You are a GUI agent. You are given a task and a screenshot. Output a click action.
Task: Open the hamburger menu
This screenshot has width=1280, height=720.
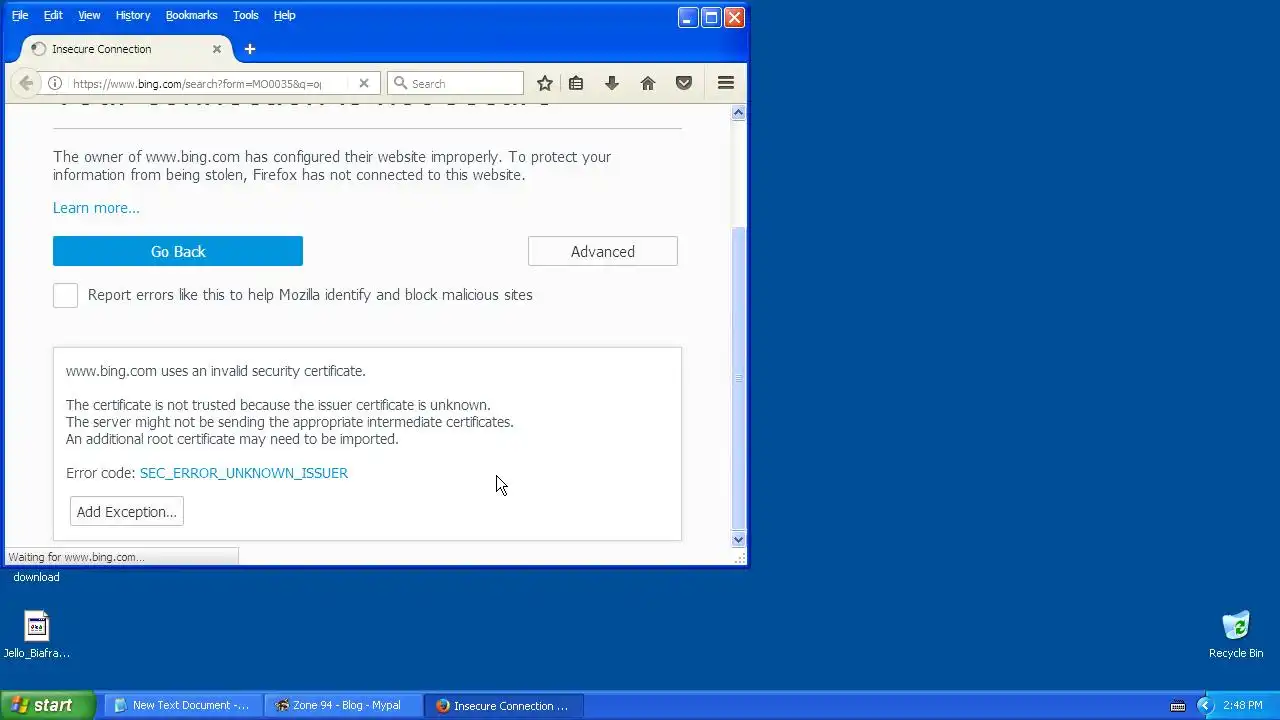click(x=726, y=84)
